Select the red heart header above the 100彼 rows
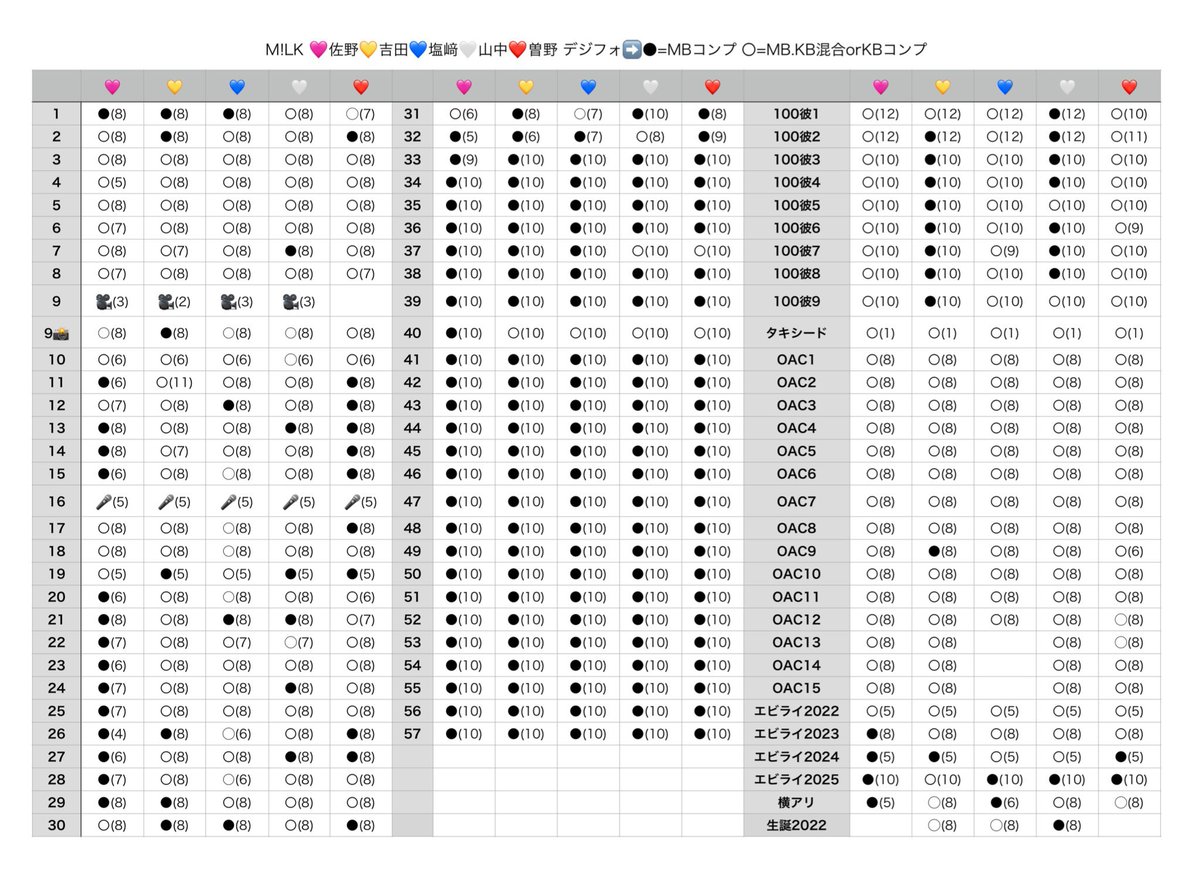The image size is (1200, 881). coord(1129,87)
